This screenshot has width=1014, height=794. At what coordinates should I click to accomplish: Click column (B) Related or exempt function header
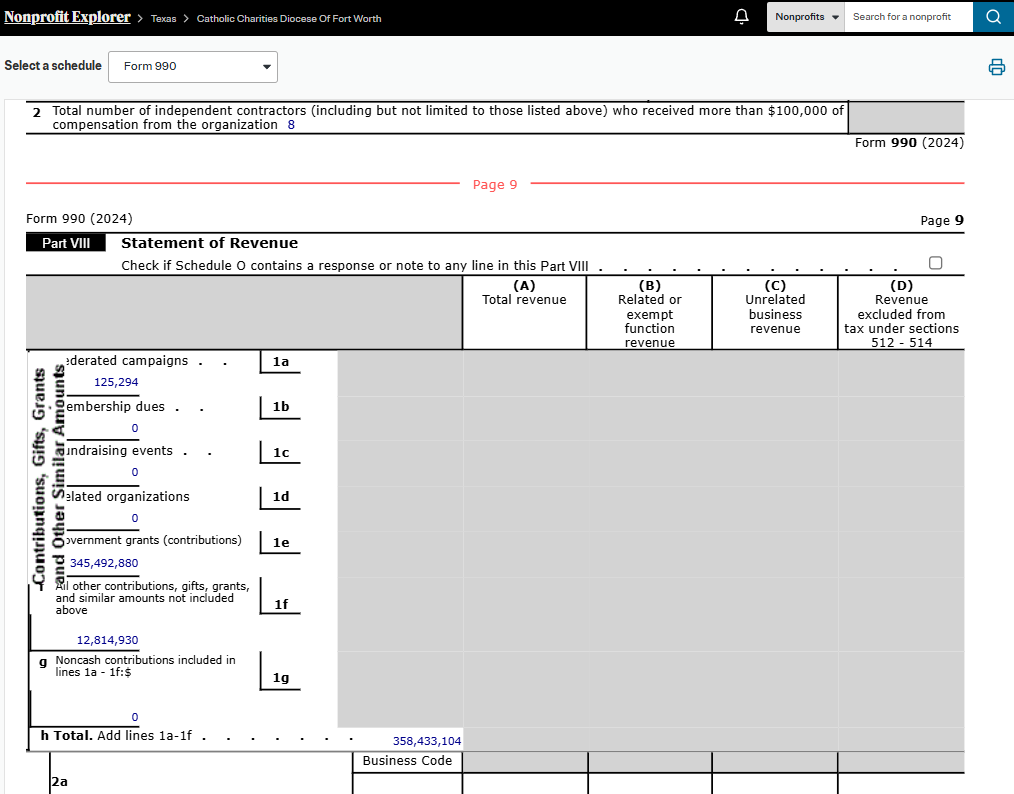click(x=649, y=314)
